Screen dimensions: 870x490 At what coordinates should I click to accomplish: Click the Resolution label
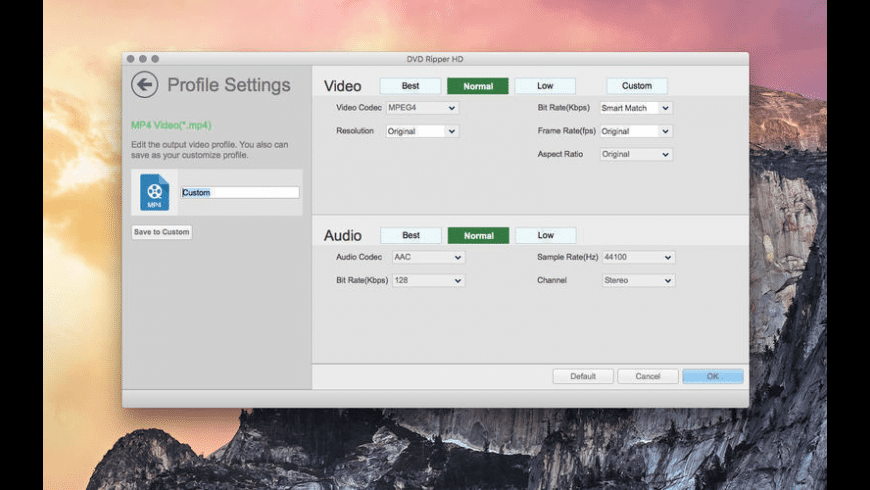pyautogui.click(x=355, y=131)
